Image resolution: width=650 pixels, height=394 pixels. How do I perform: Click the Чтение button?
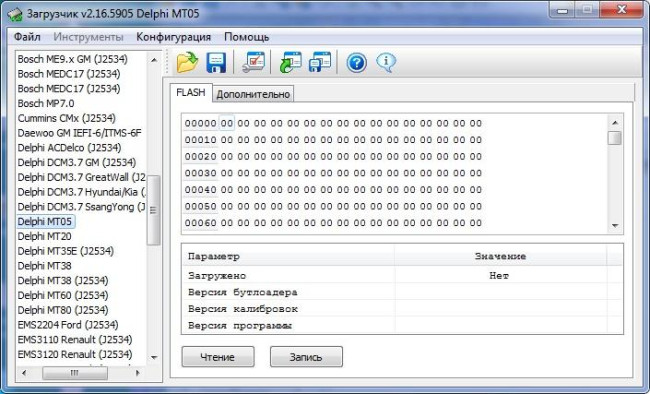pos(218,357)
